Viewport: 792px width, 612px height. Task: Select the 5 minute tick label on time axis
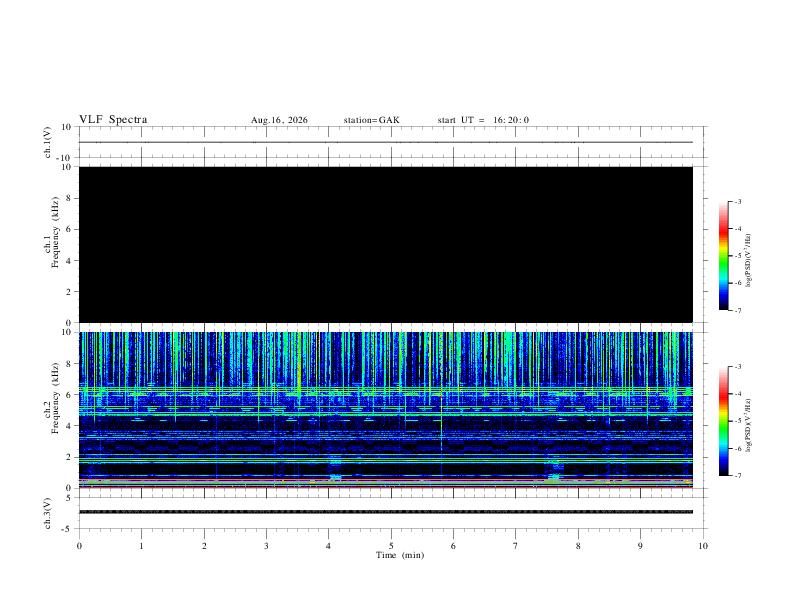coord(391,546)
